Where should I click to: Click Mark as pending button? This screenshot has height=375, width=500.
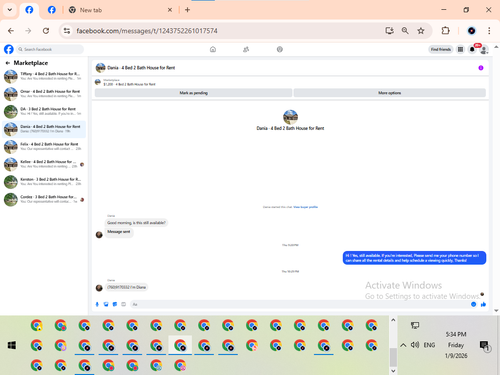pos(193,93)
